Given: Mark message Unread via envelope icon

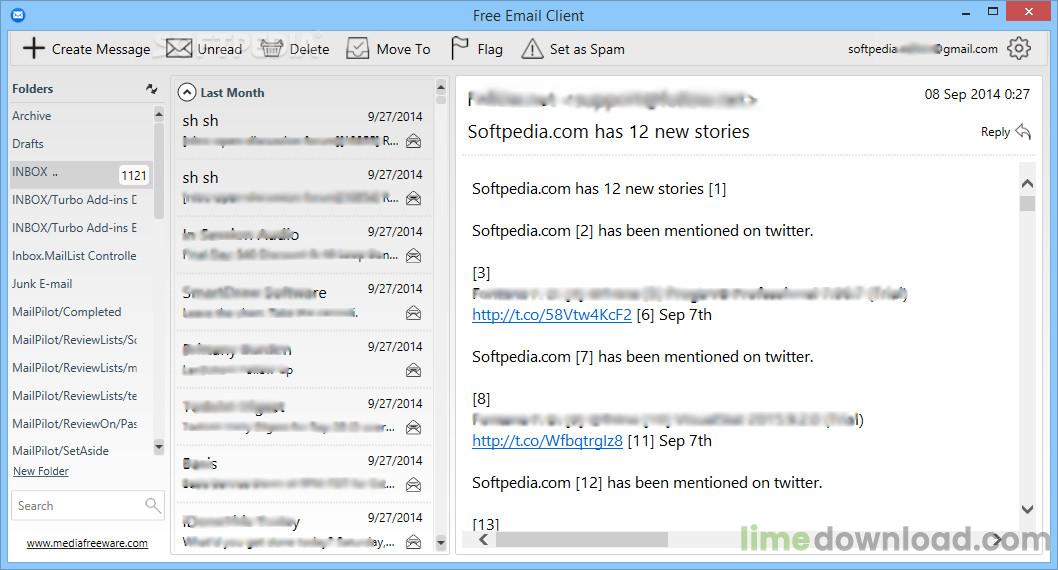Looking at the screenshot, I should [x=179, y=49].
